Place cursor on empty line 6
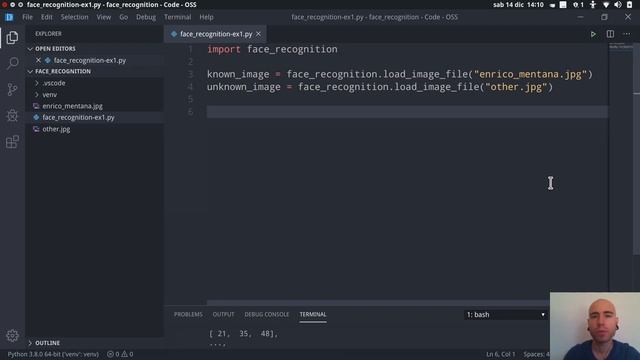The height and width of the screenshot is (360, 640). coord(407,111)
